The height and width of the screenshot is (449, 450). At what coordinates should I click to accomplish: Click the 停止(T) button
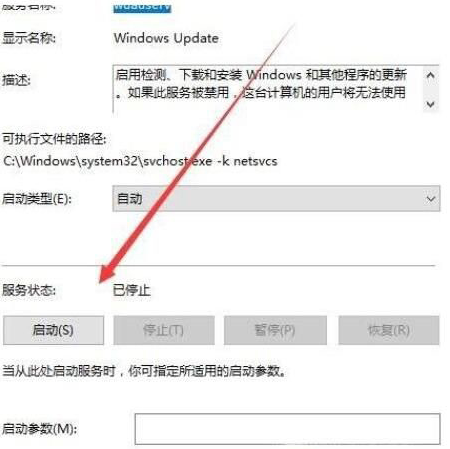[164, 330]
